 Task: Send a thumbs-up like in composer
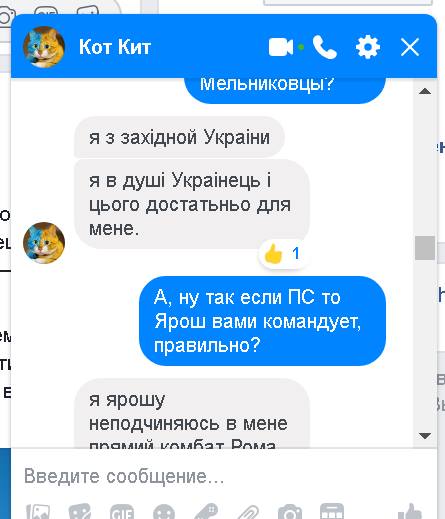point(410,511)
